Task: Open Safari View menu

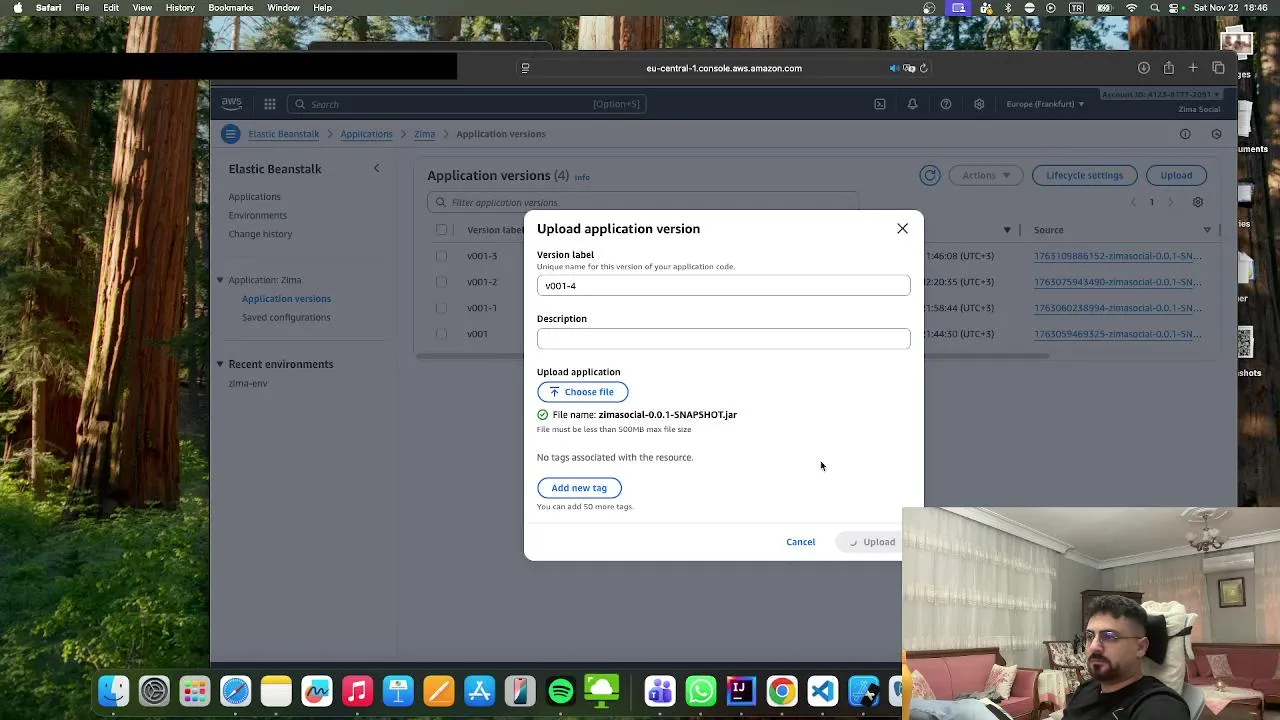Action: click(142, 8)
